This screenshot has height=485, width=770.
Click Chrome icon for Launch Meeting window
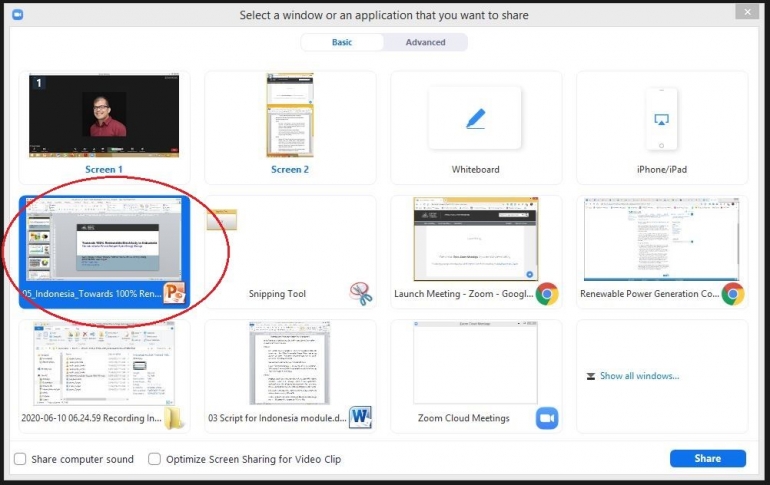pyautogui.click(x=547, y=294)
